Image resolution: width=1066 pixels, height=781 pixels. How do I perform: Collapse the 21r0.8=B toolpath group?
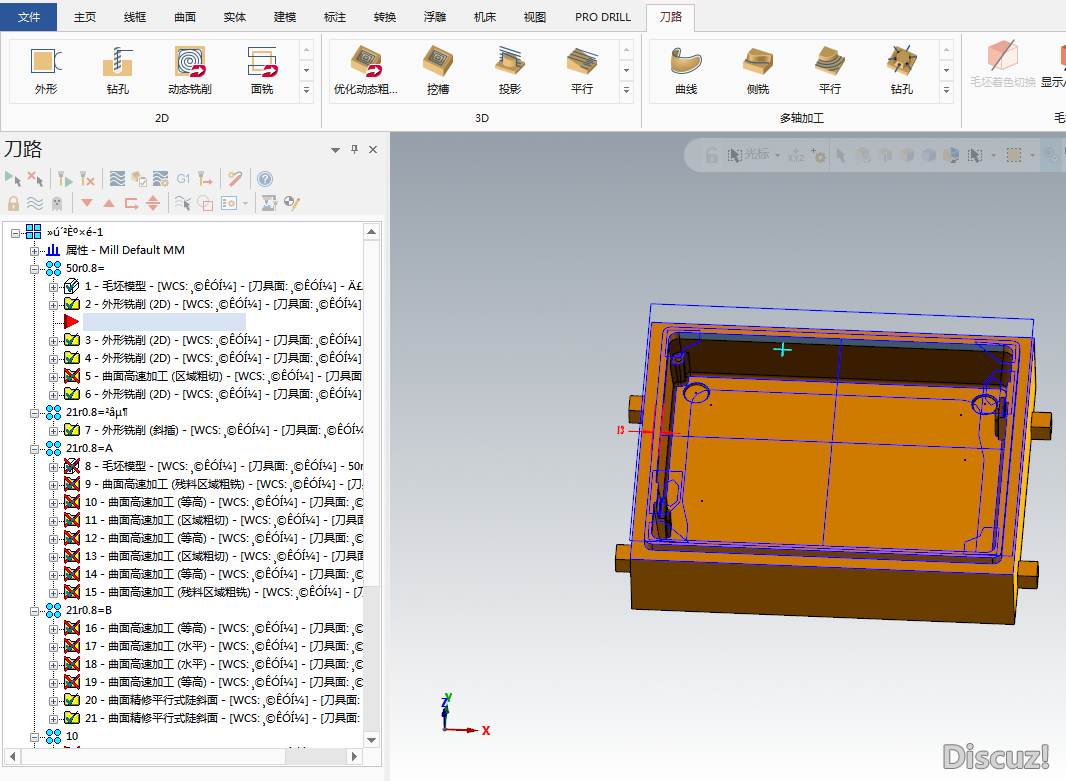coord(34,610)
